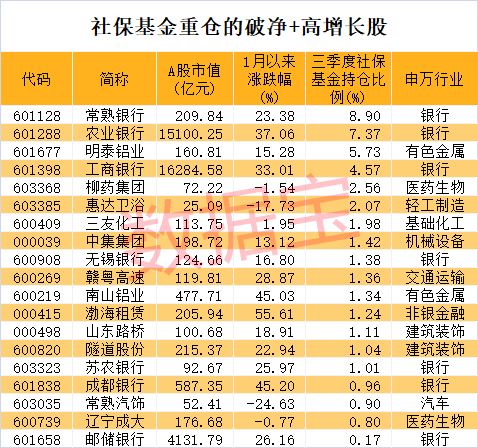Select the name 无锡银行
The height and width of the screenshot is (448, 478).
pyautogui.click(x=115, y=259)
